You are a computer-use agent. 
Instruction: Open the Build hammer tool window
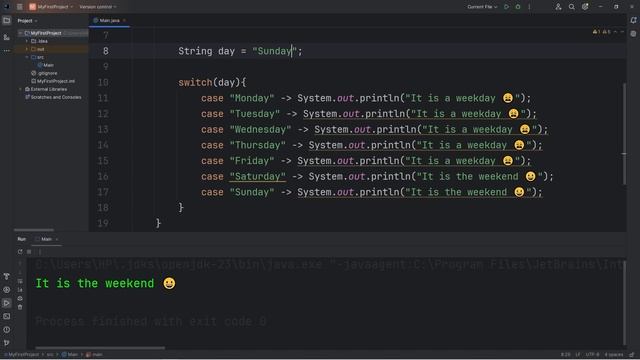coord(7,276)
